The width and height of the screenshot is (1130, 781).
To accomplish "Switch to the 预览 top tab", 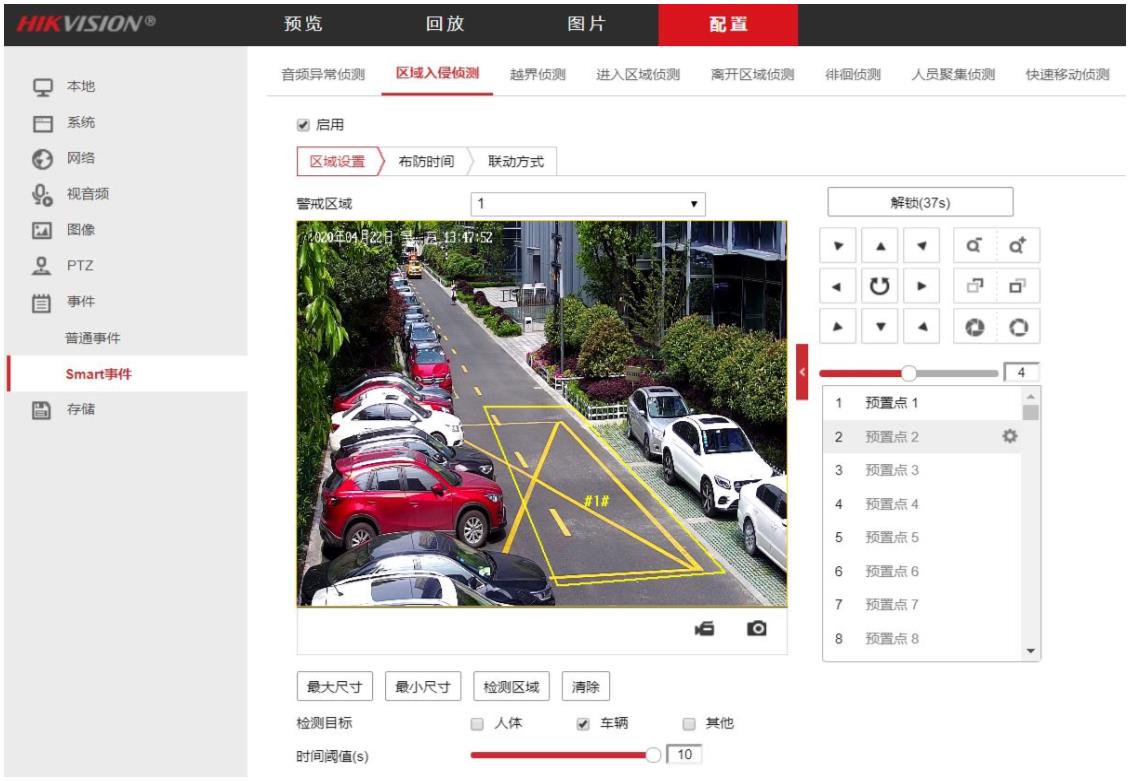I will [x=303, y=24].
